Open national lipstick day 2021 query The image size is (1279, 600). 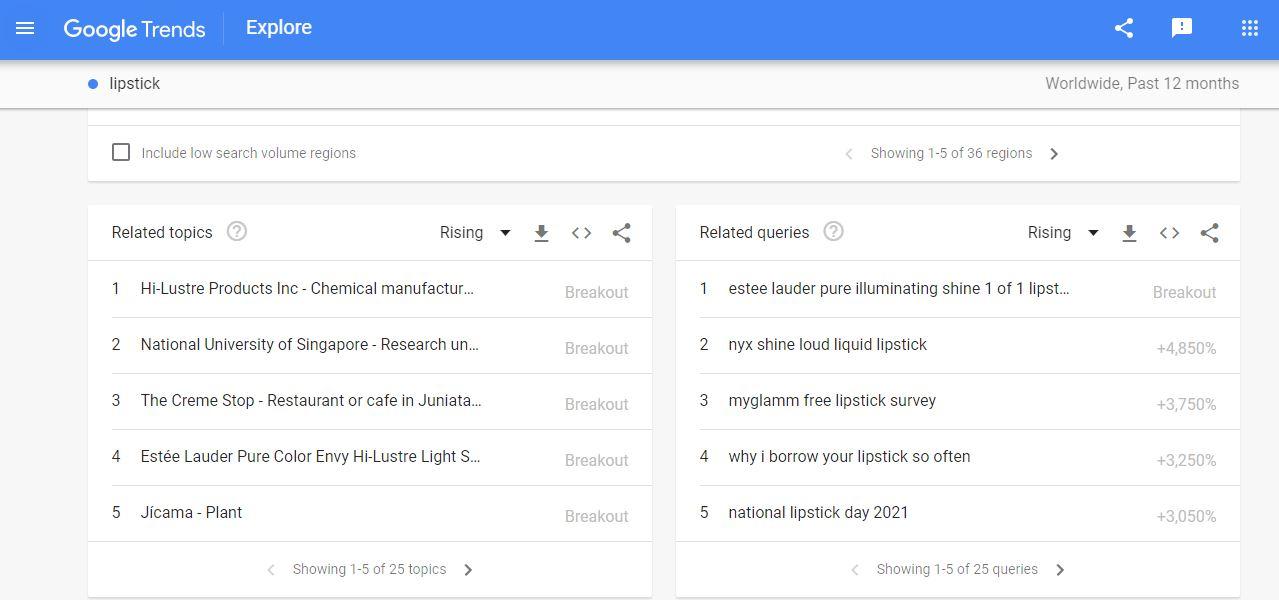tap(818, 513)
